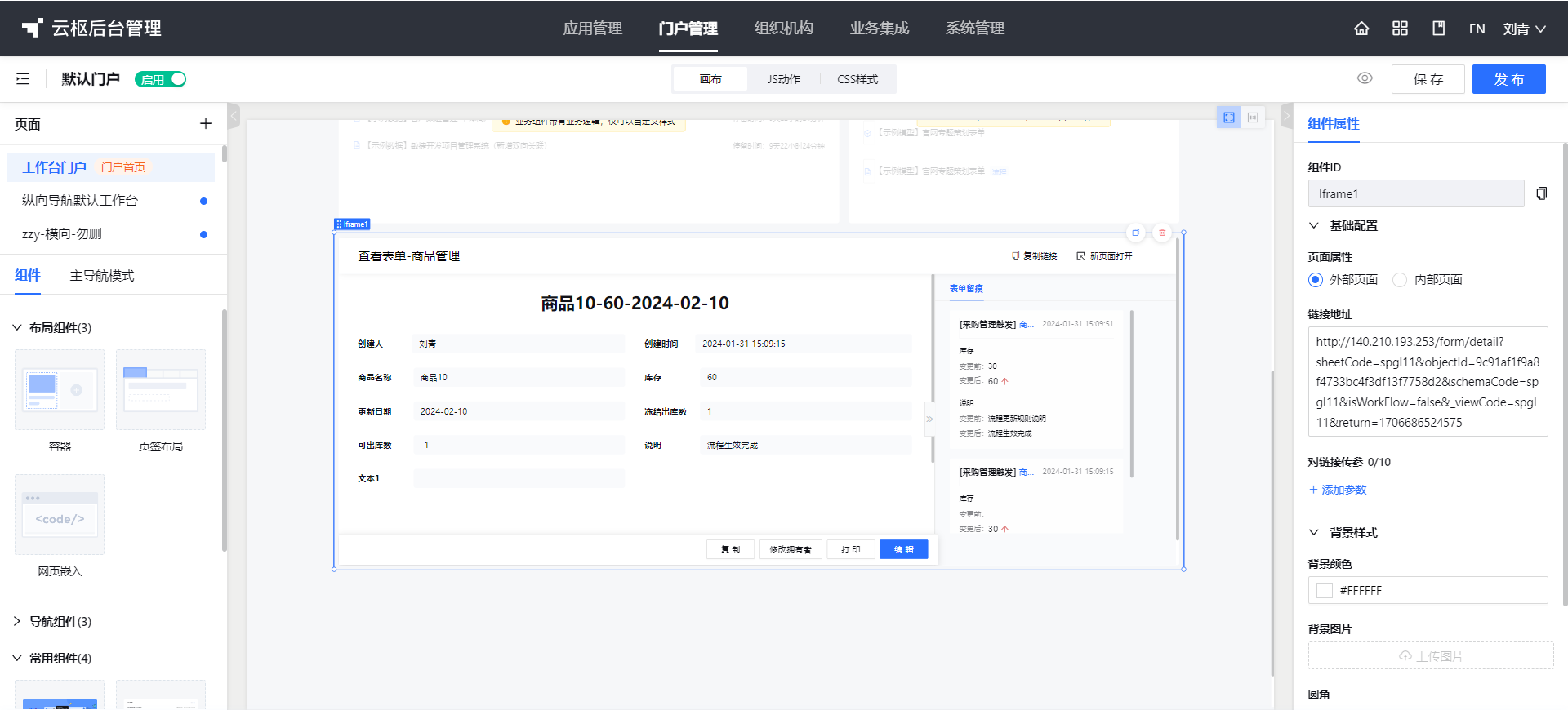The image size is (1568, 710).
Task: Click the duplicate icon on Iframe1 component
Action: (1135, 233)
